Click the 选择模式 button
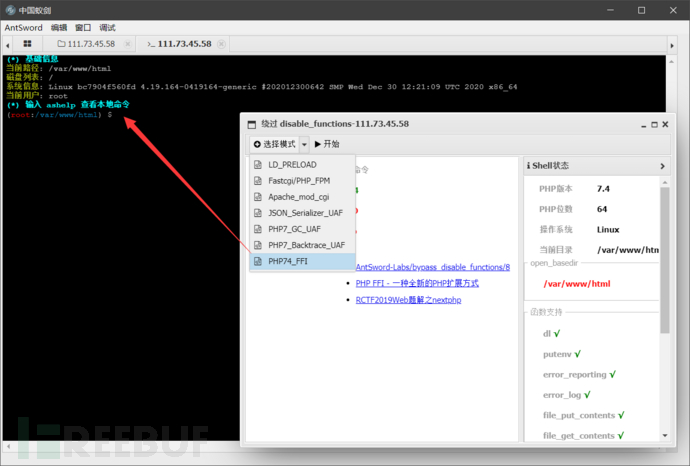690x466 pixels. (x=275, y=144)
